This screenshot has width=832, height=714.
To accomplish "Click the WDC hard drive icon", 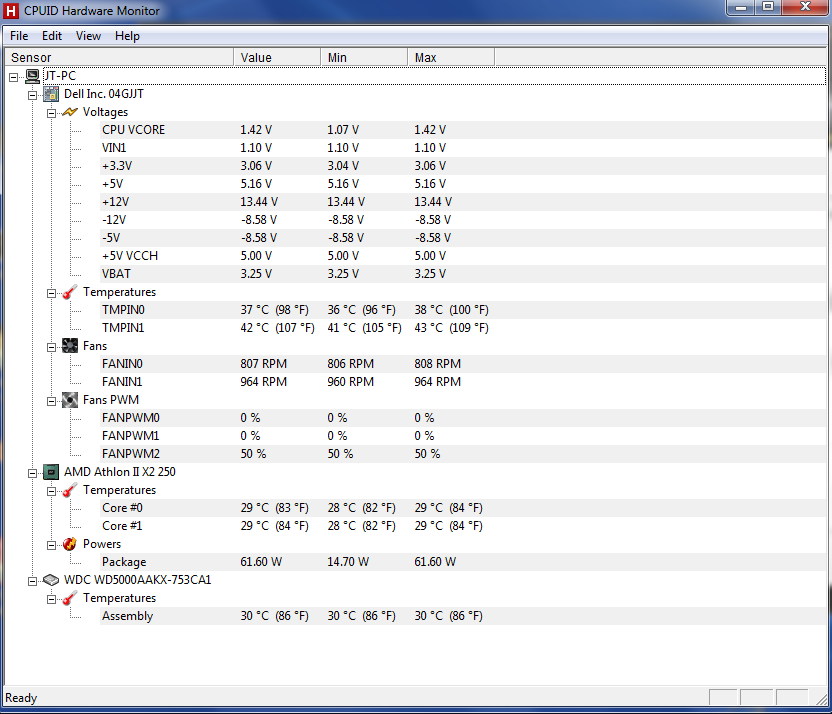I will pos(51,580).
